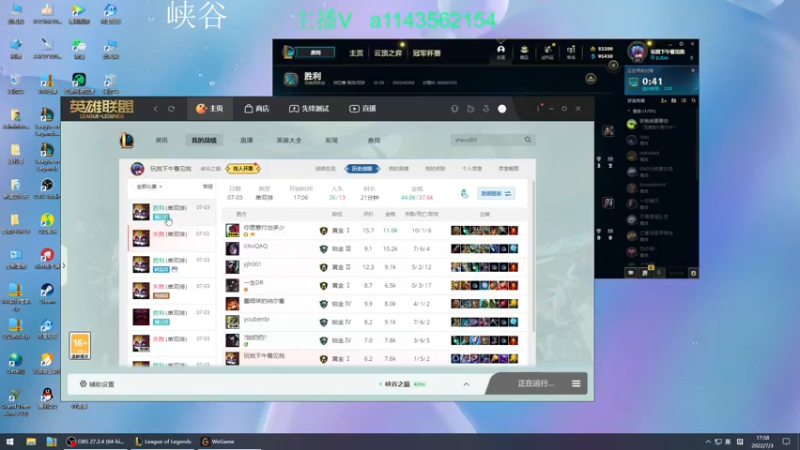Show hidden system tray icons chevron

[708, 442]
